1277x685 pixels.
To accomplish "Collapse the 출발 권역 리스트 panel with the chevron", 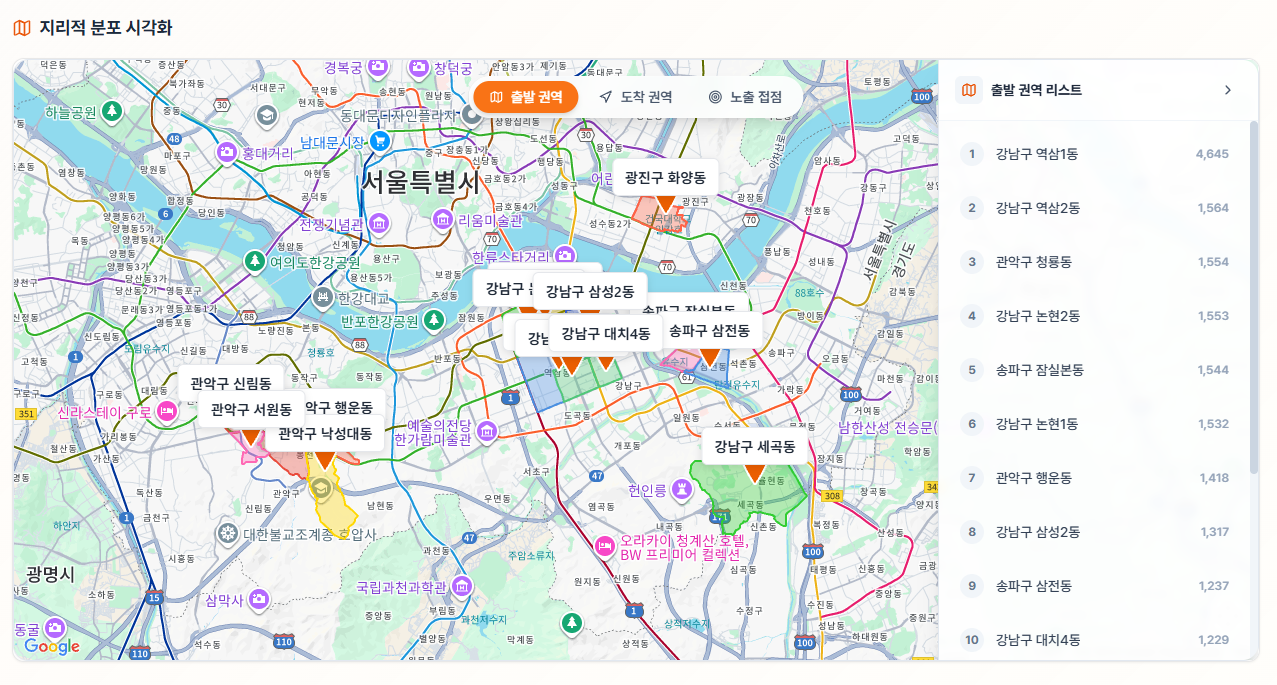I will (1228, 89).
